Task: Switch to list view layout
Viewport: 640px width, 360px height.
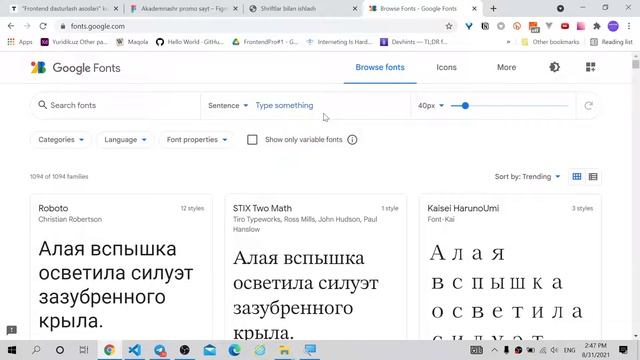Action: tap(593, 176)
